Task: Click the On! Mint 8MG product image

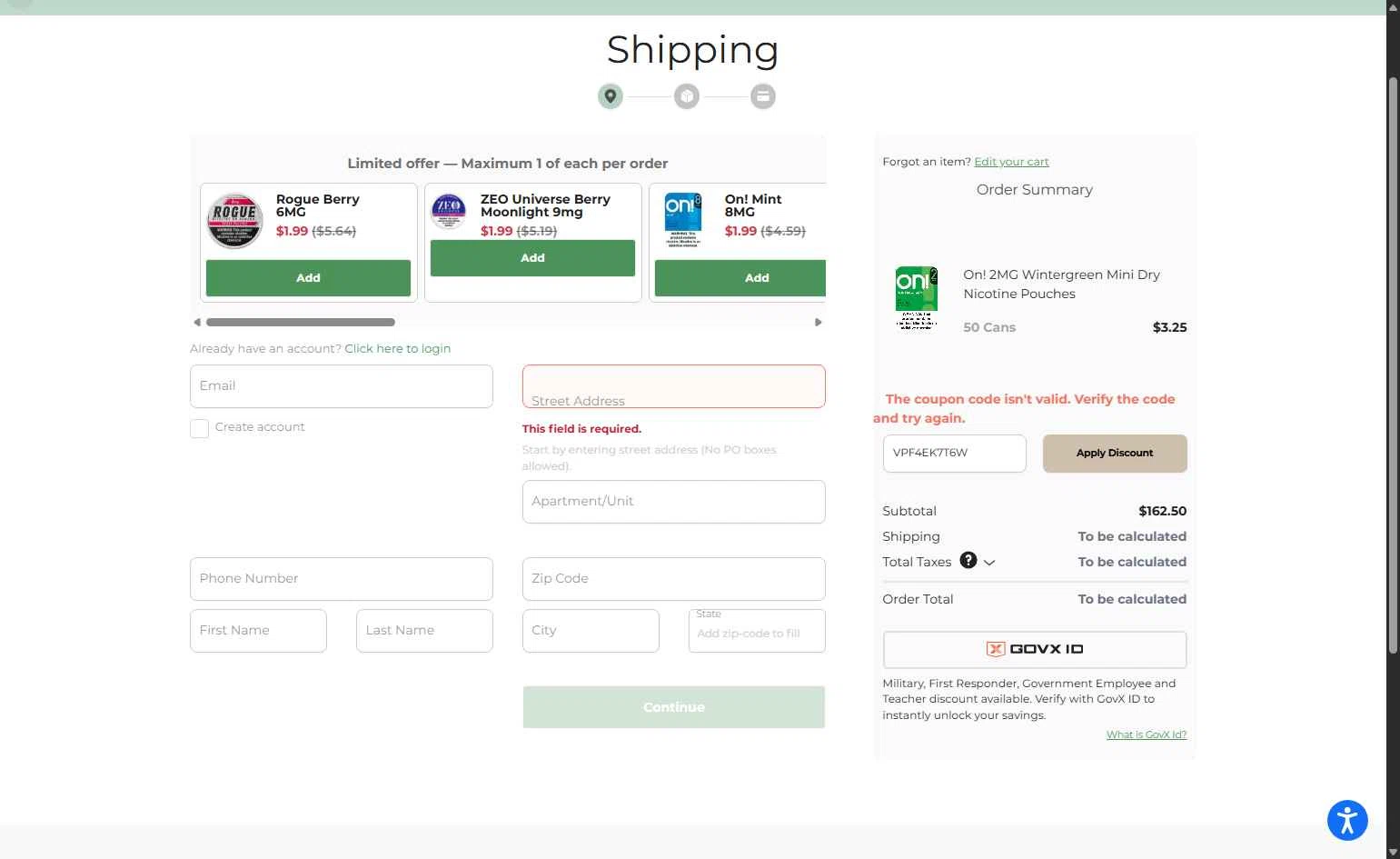Action: 683,221
